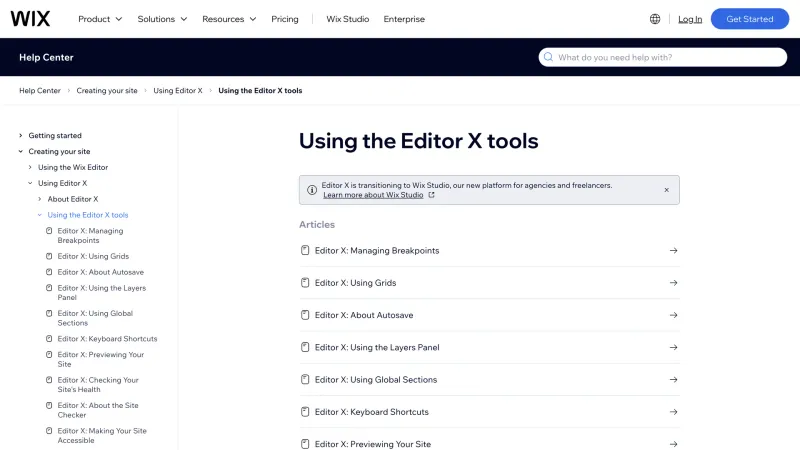
Task: Select About Autosave in sidebar tree
Action: (101, 272)
